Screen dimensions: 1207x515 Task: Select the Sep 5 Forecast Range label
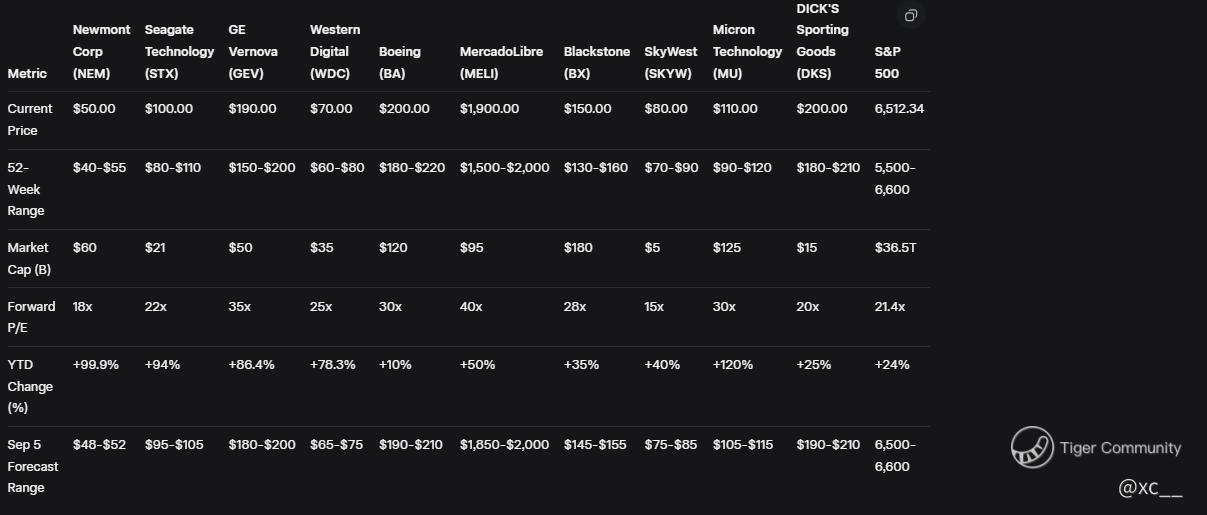(33, 466)
